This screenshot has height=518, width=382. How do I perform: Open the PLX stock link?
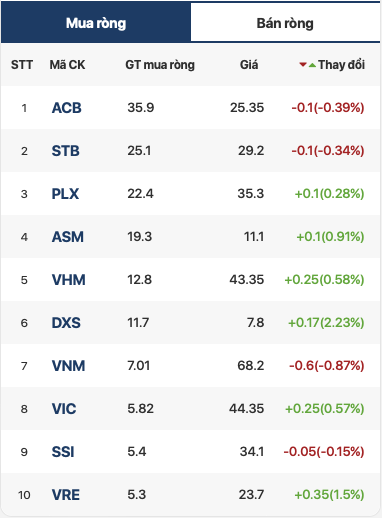[x=65, y=194]
